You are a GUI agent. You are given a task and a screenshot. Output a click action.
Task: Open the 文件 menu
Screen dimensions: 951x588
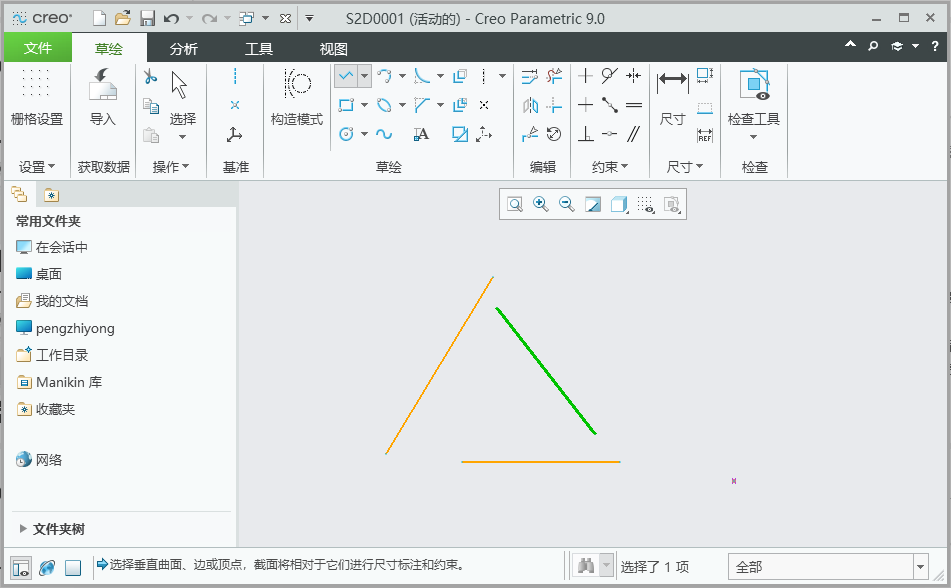click(x=37, y=46)
